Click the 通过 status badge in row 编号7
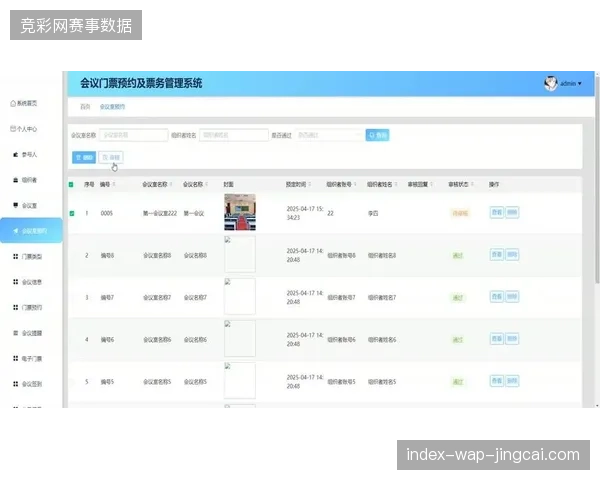 [458, 297]
